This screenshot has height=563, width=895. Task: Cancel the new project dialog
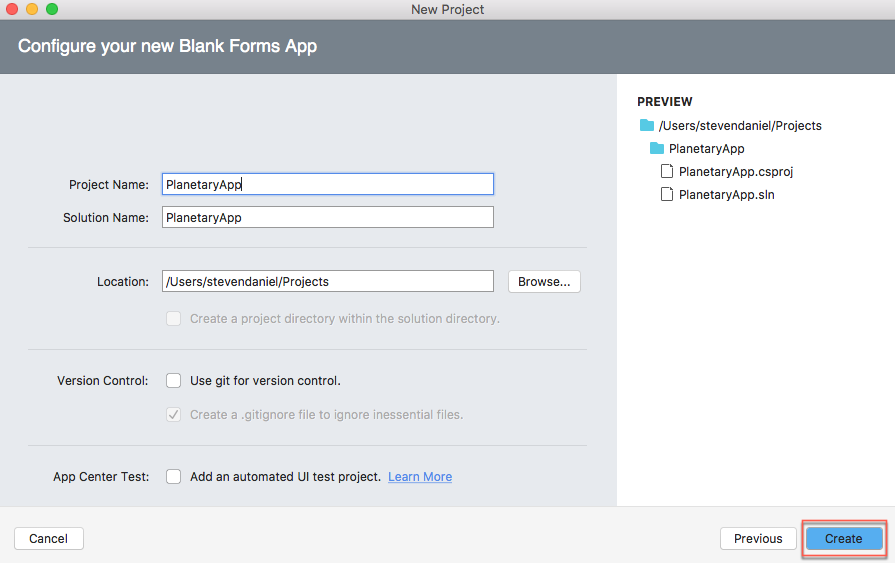click(49, 538)
